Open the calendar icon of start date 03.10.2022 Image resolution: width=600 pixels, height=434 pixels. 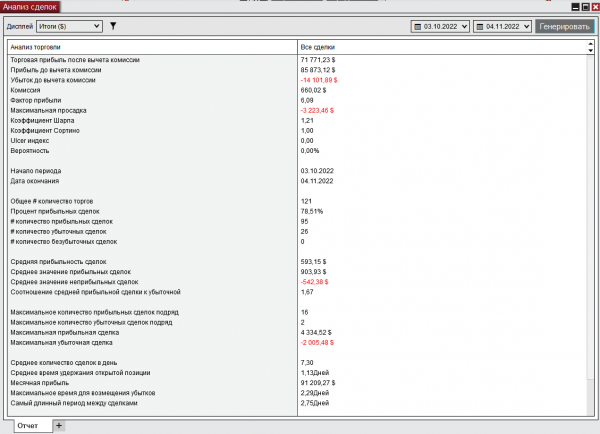[x=417, y=27]
